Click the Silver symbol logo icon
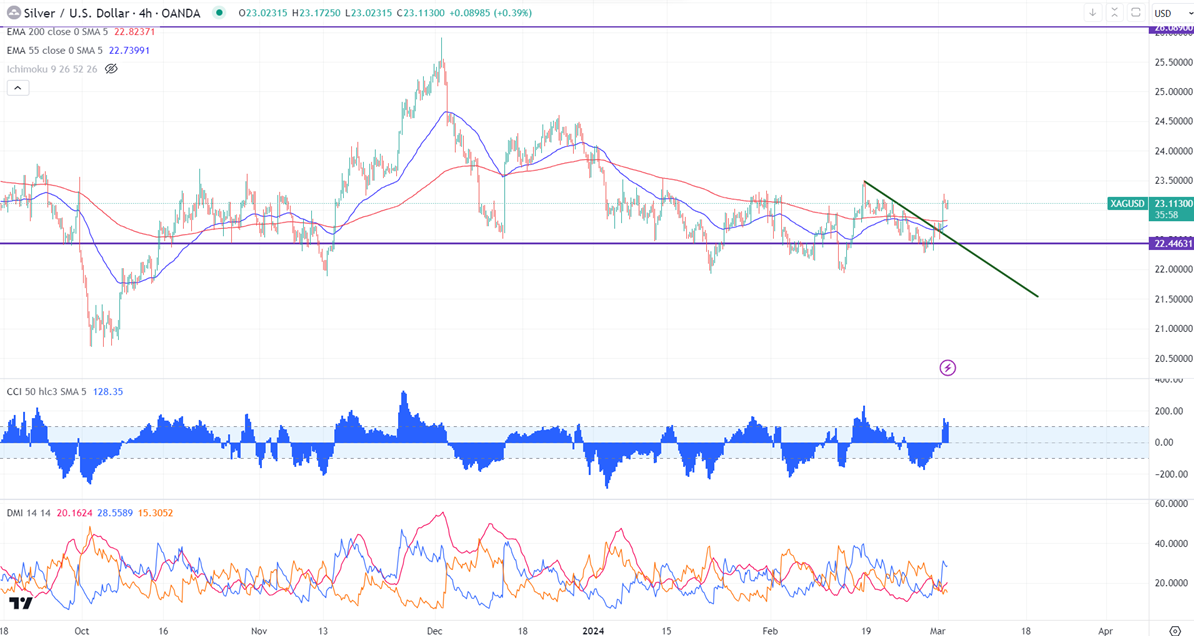 (x=9, y=13)
